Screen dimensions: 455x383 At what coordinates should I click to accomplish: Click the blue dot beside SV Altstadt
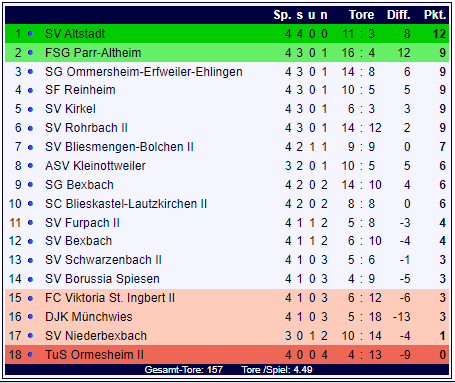[x=30, y=34]
